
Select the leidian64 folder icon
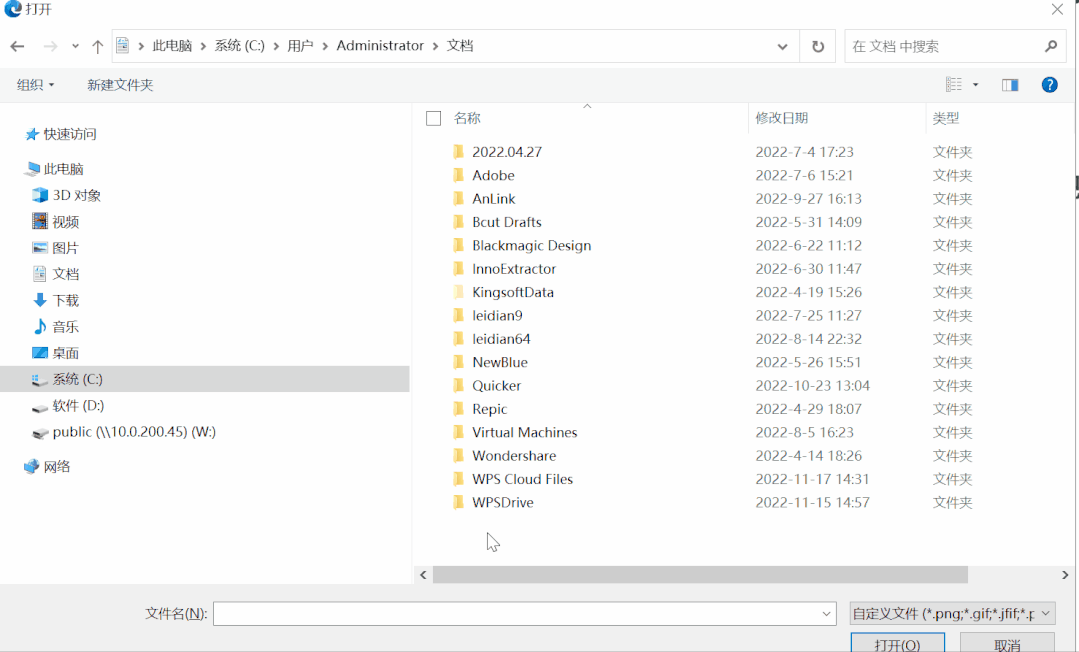459,339
